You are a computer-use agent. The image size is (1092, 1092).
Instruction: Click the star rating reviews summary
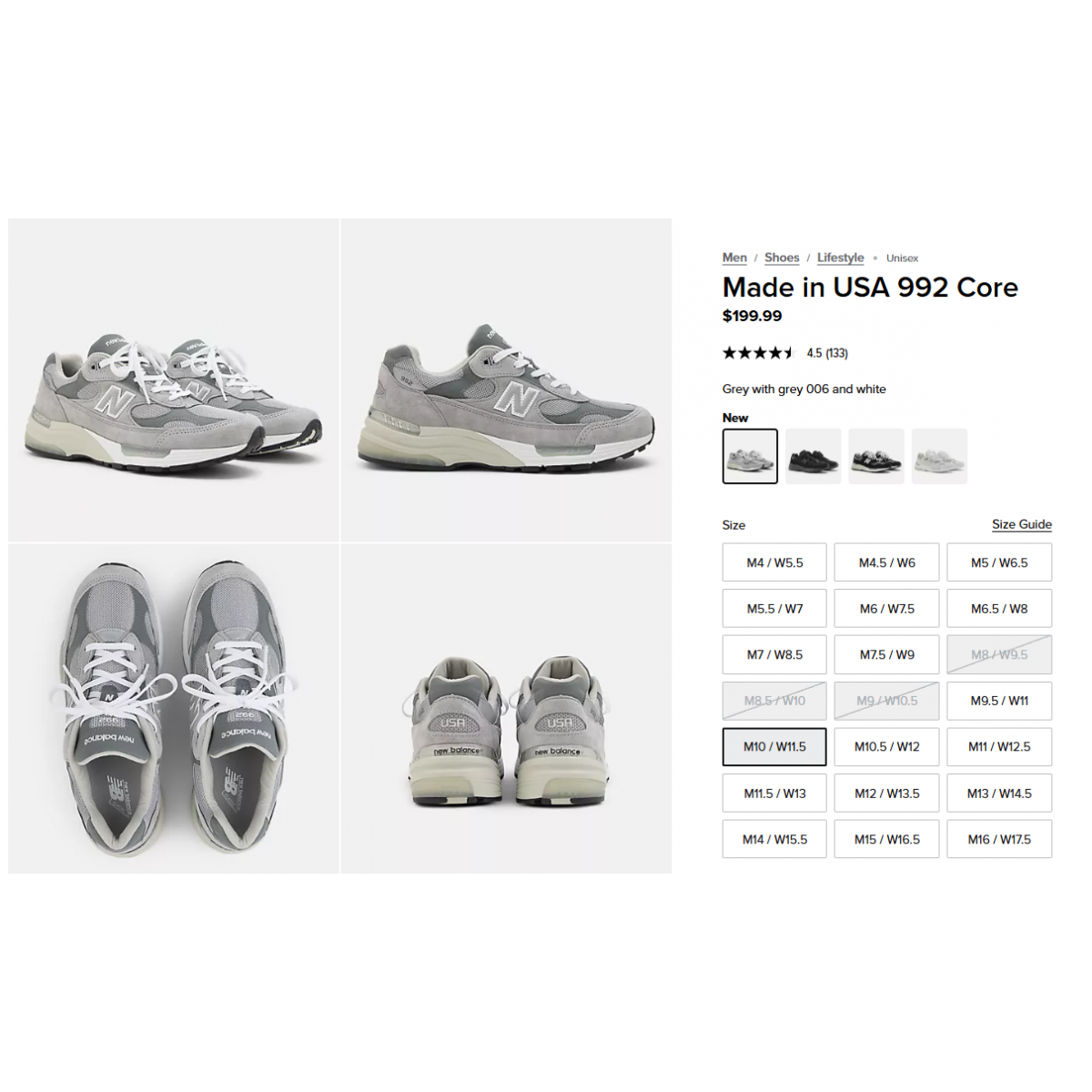tap(785, 353)
